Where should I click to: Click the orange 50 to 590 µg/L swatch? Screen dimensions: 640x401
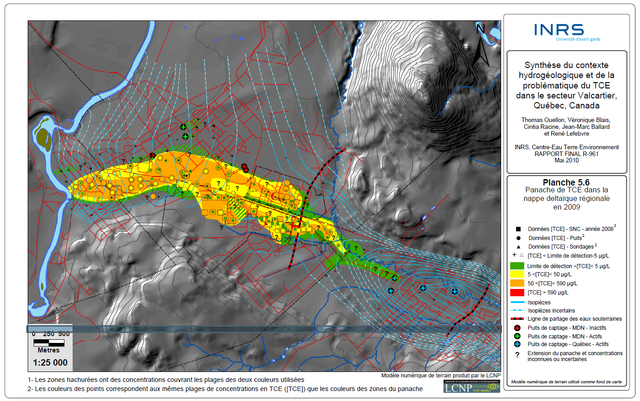[x=517, y=283]
